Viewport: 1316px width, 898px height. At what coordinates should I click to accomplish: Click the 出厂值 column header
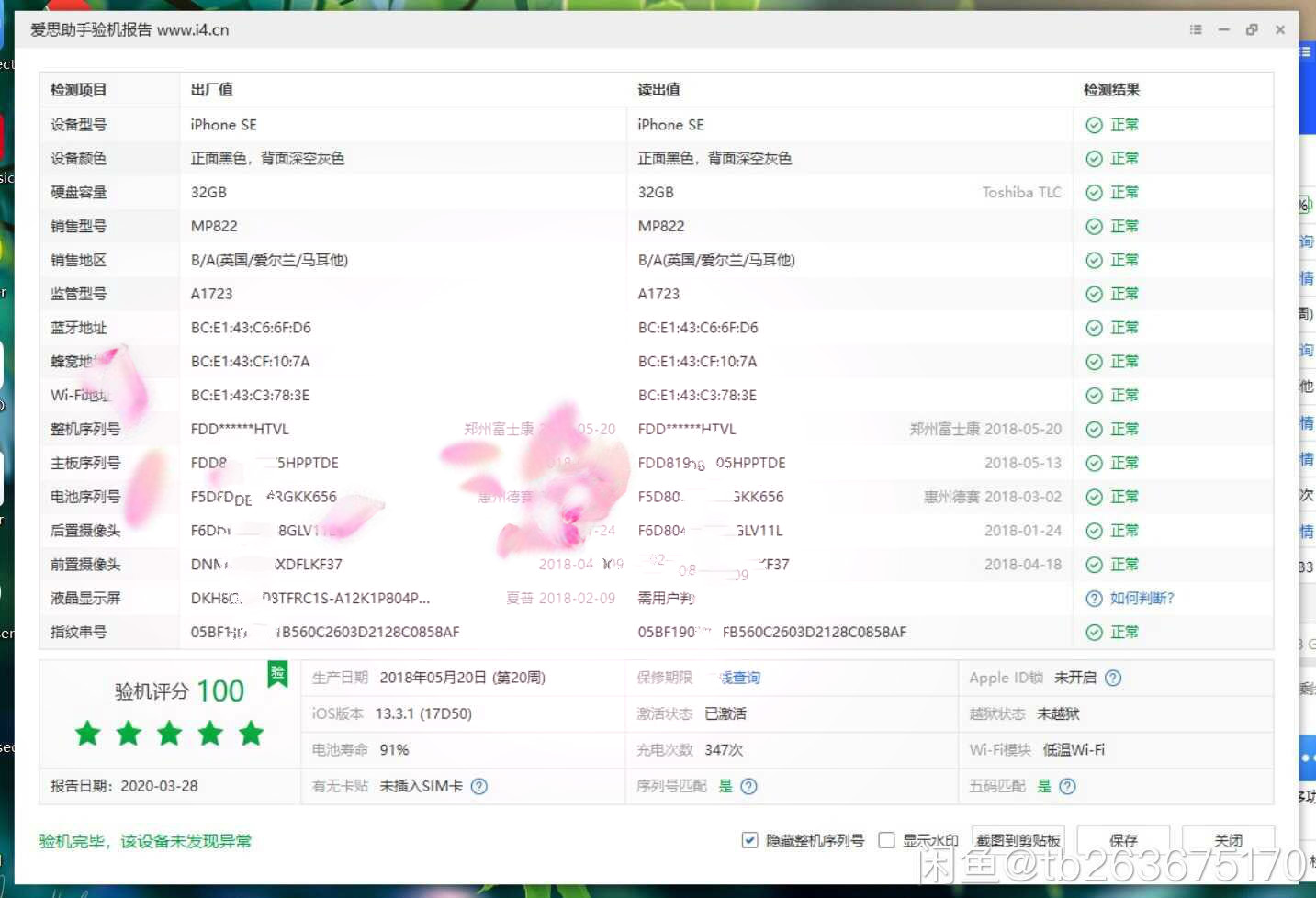pos(211,90)
